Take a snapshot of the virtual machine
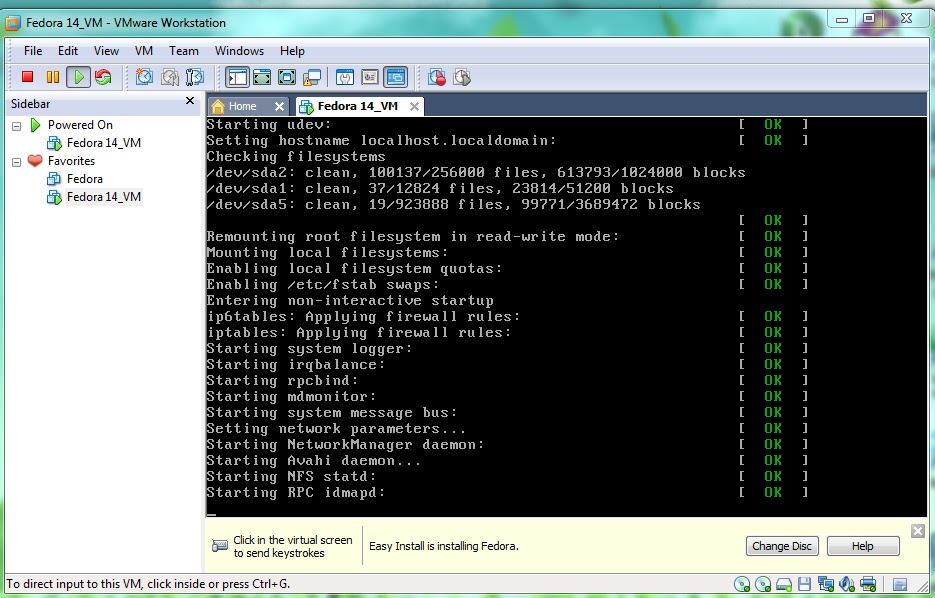Image resolution: width=935 pixels, height=598 pixels. point(144,77)
